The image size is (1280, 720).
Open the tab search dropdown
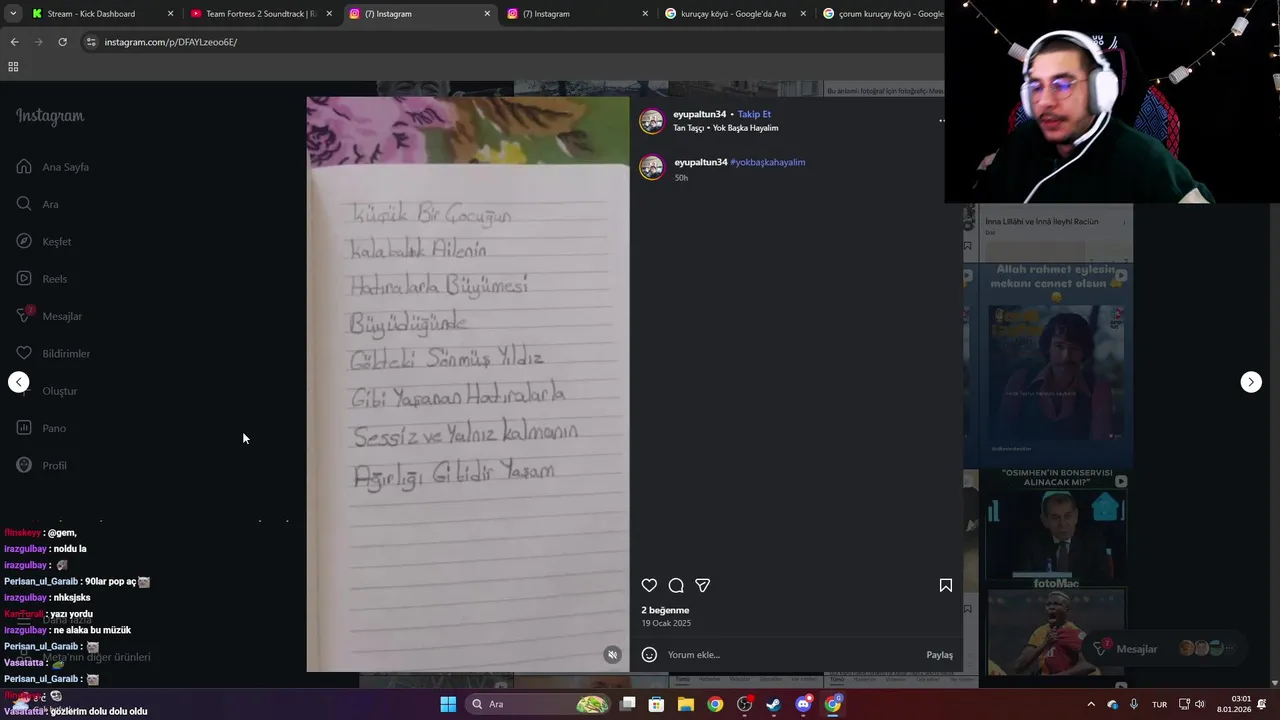[x=12, y=14]
